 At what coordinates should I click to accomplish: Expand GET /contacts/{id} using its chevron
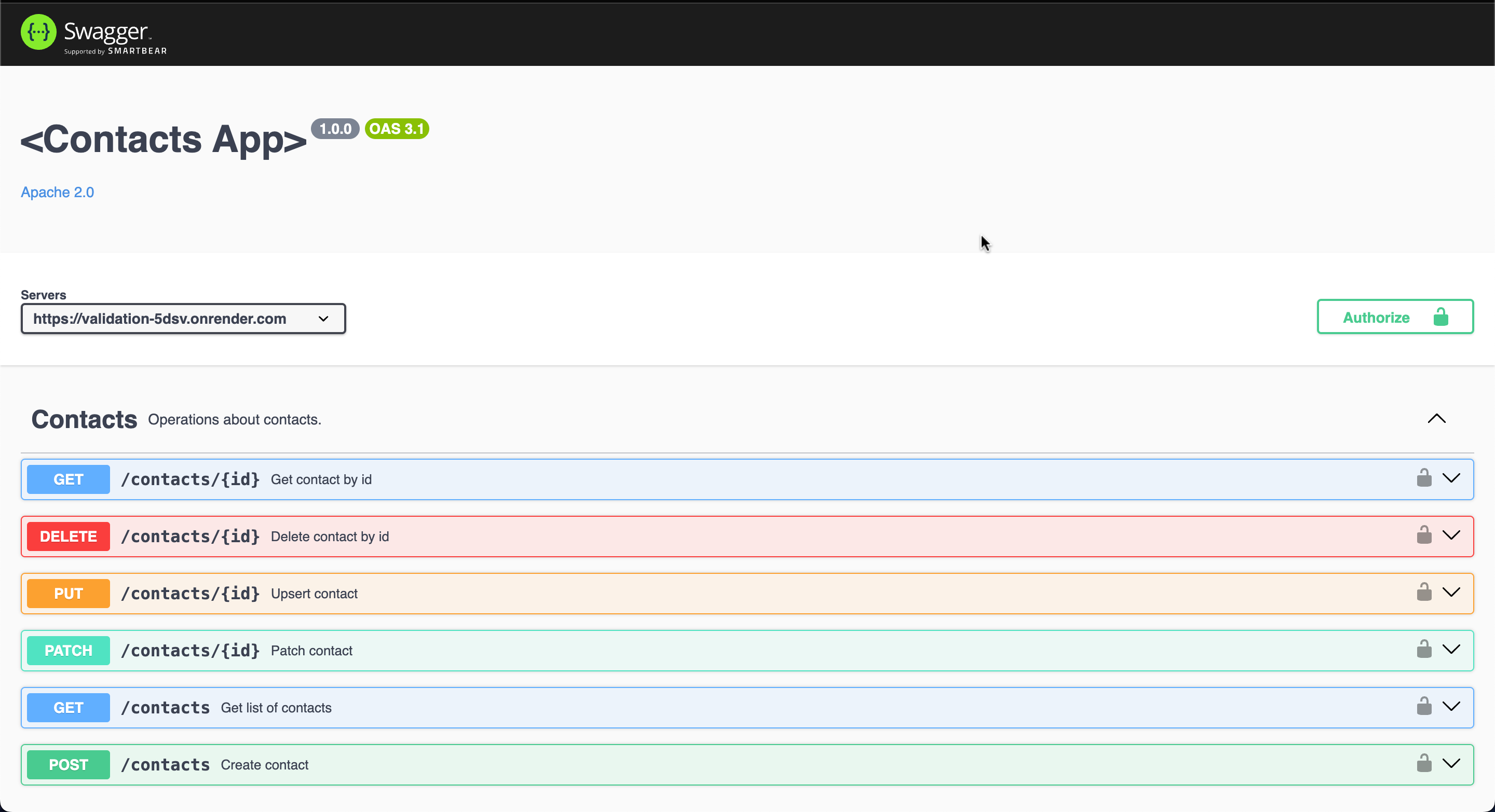coord(1451,478)
